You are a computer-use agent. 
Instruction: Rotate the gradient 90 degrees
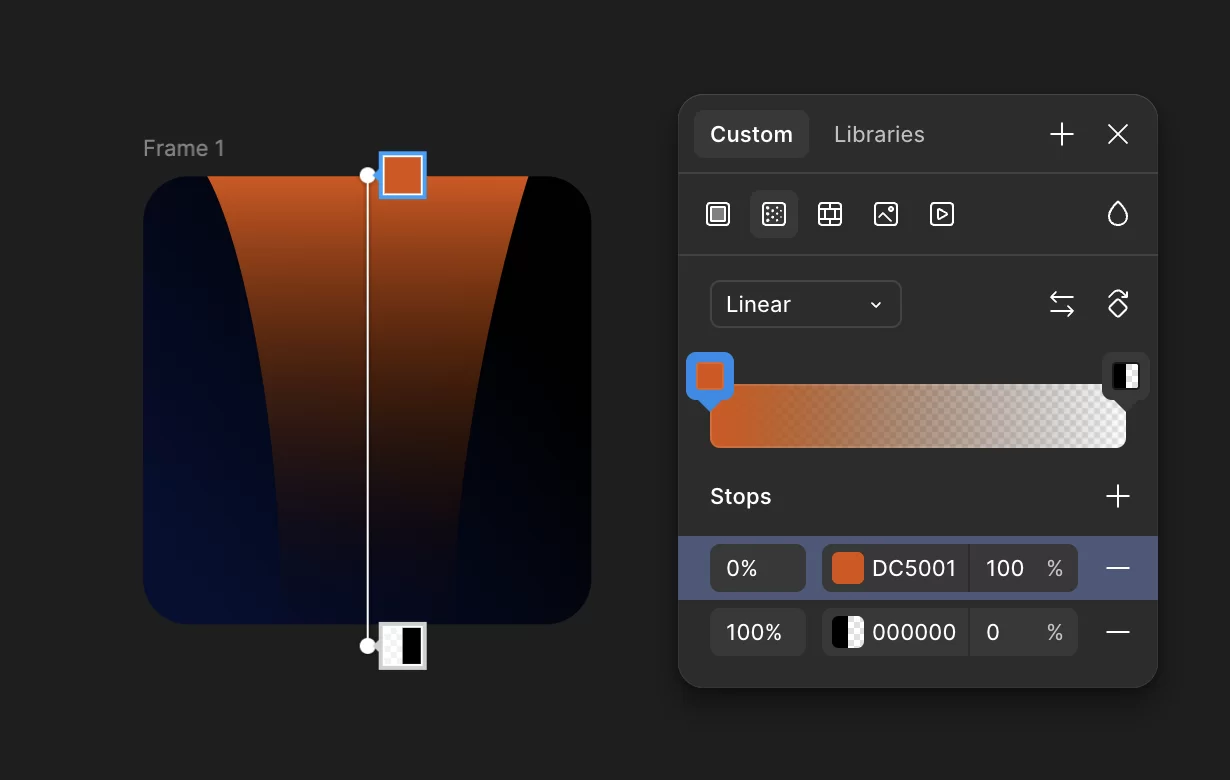pyautogui.click(x=1118, y=304)
